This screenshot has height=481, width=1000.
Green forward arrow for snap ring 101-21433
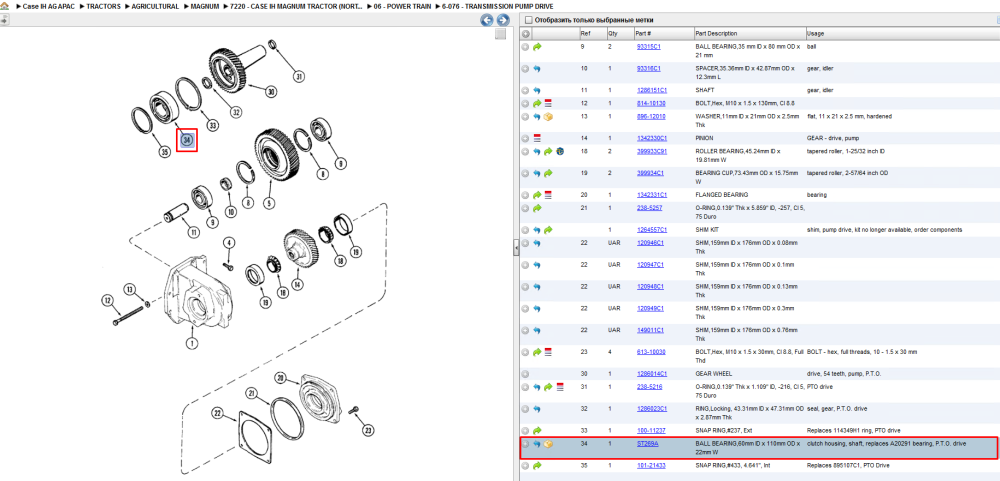tap(537, 466)
